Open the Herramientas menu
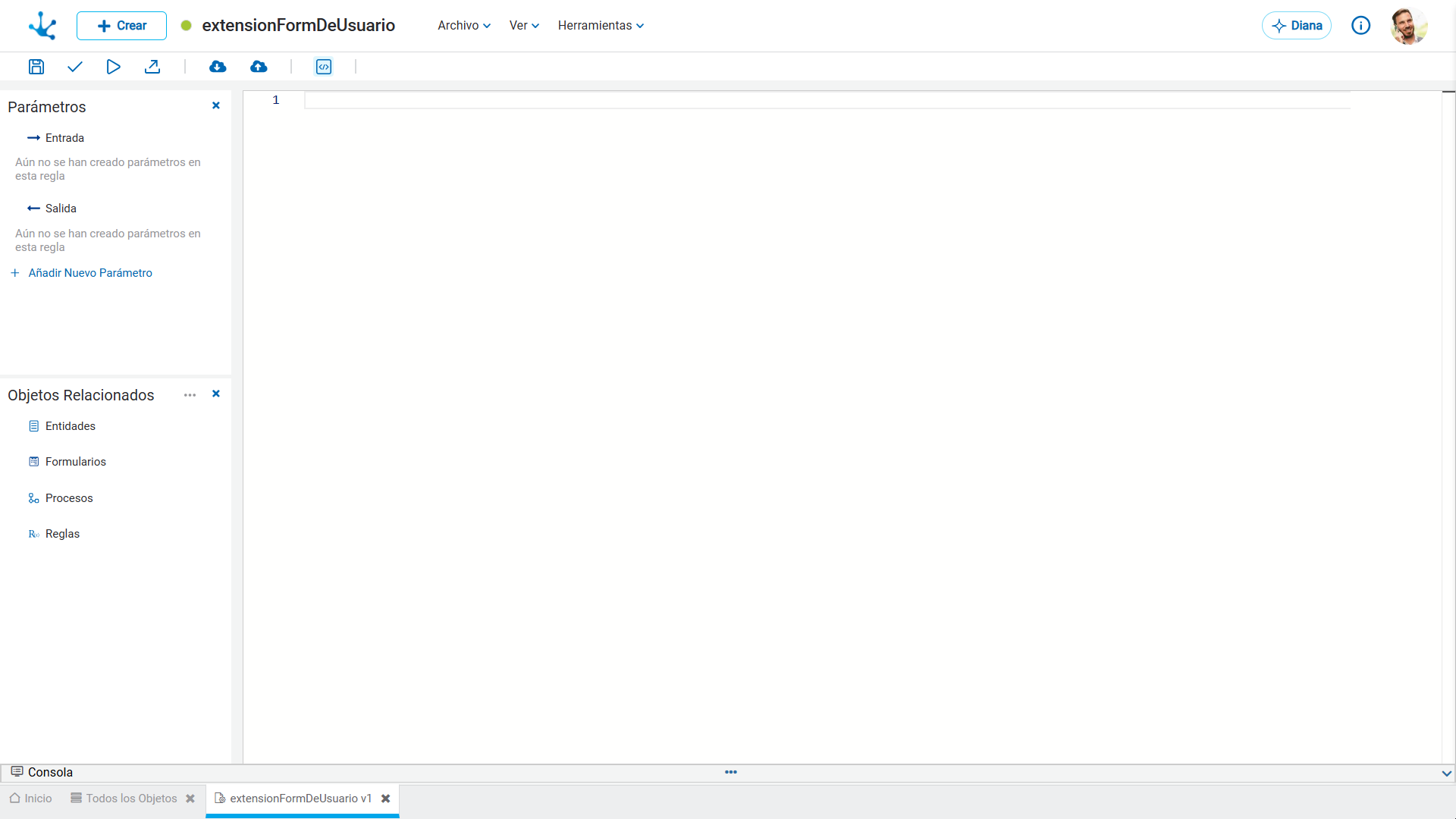Image resolution: width=1456 pixels, height=819 pixels. click(x=601, y=26)
